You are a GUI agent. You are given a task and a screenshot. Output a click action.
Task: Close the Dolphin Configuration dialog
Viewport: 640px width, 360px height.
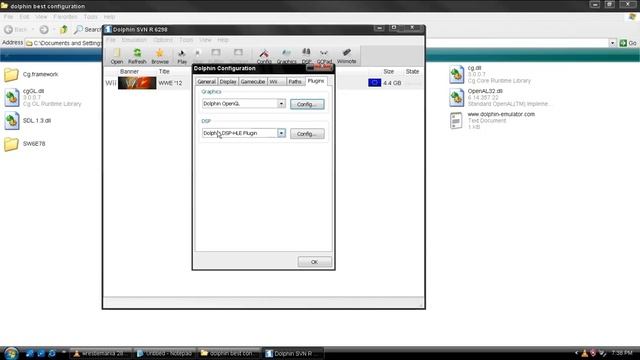(x=328, y=68)
